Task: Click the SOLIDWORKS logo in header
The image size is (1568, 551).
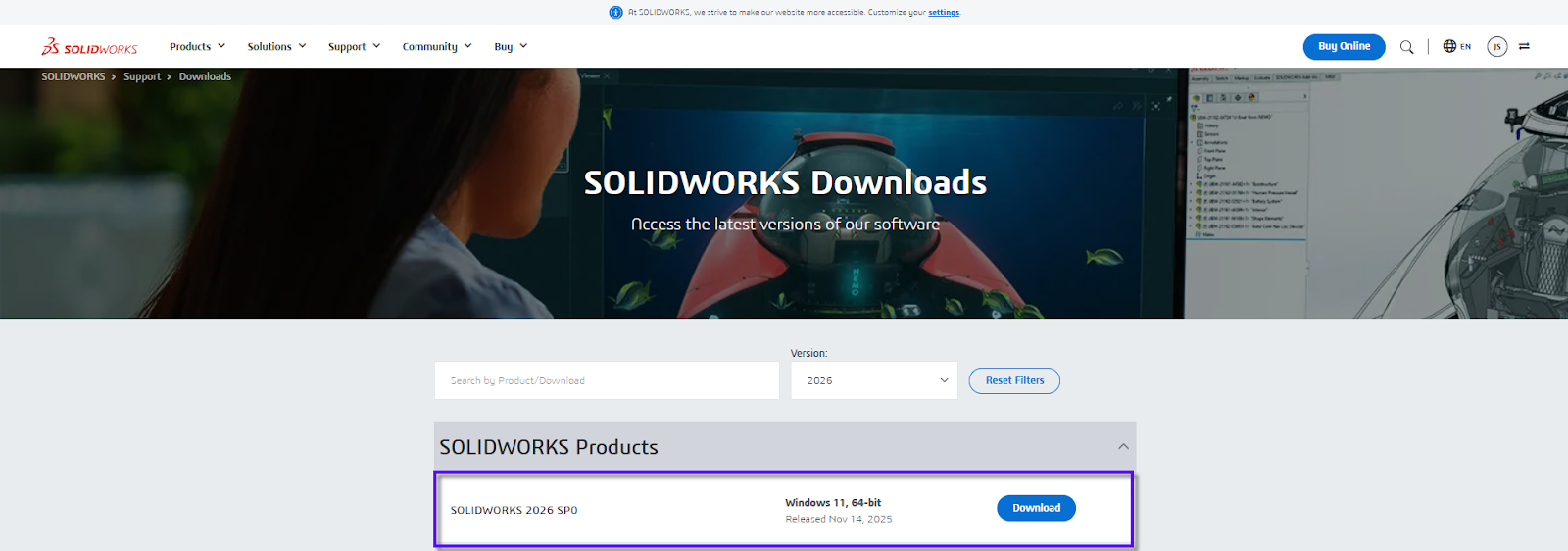Action: coord(89,47)
